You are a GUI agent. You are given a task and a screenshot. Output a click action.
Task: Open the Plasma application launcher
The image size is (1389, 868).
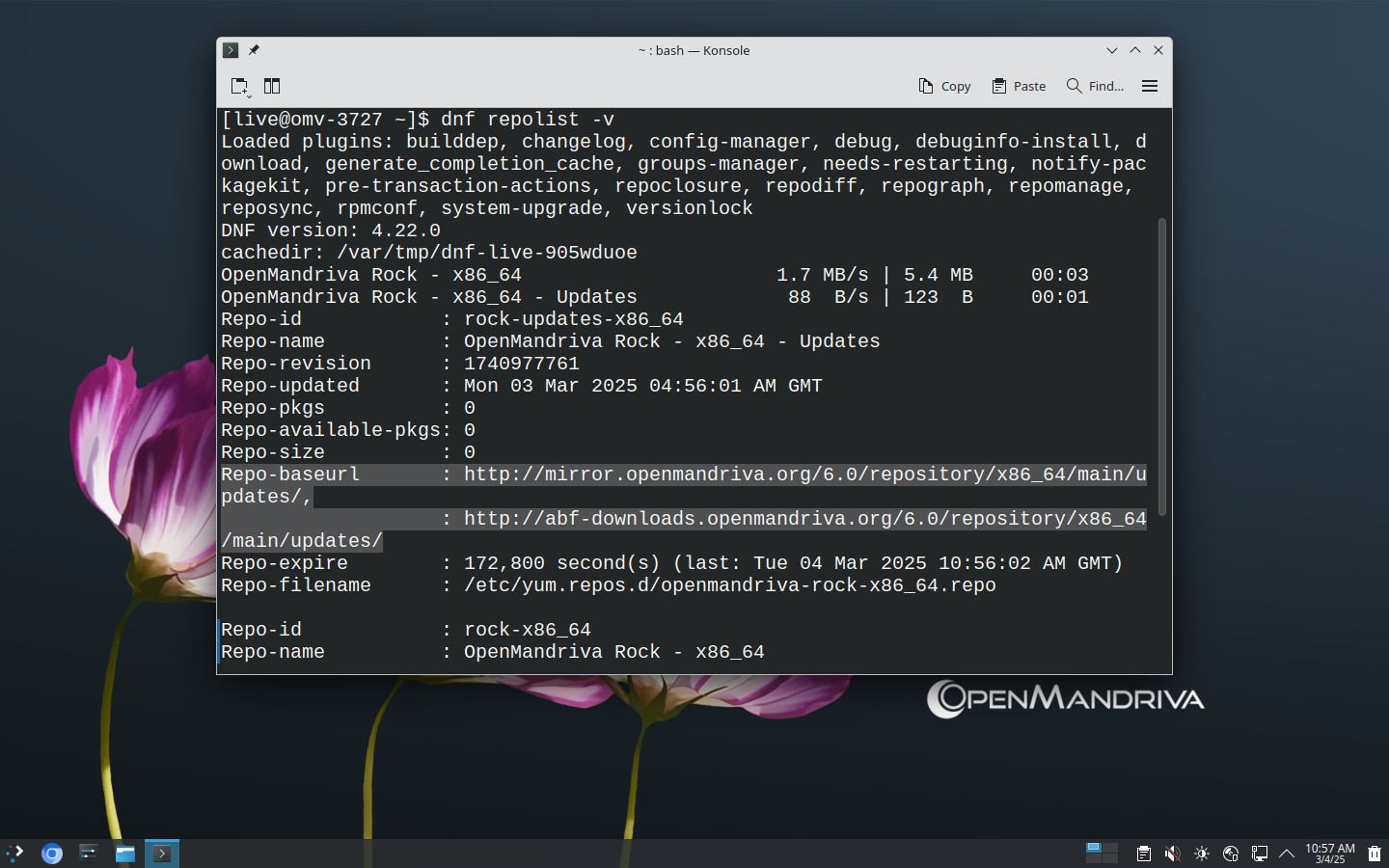pos(15,853)
